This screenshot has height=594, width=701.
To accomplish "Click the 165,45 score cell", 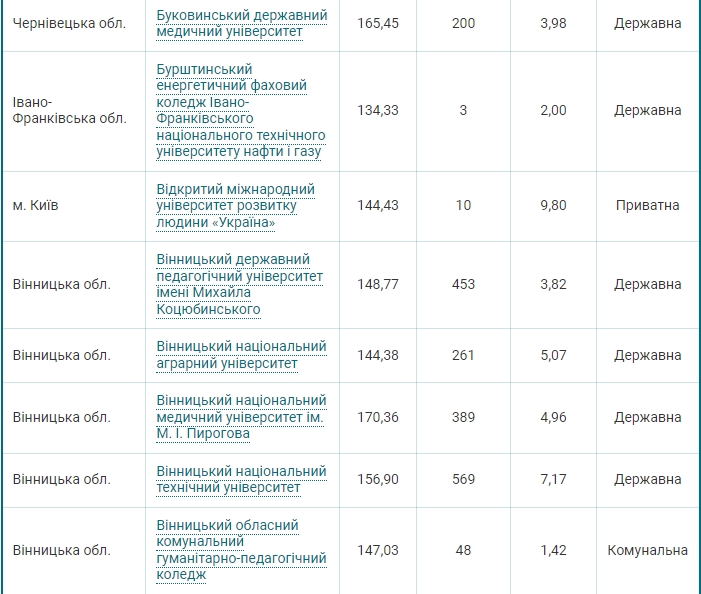I will [x=378, y=23].
